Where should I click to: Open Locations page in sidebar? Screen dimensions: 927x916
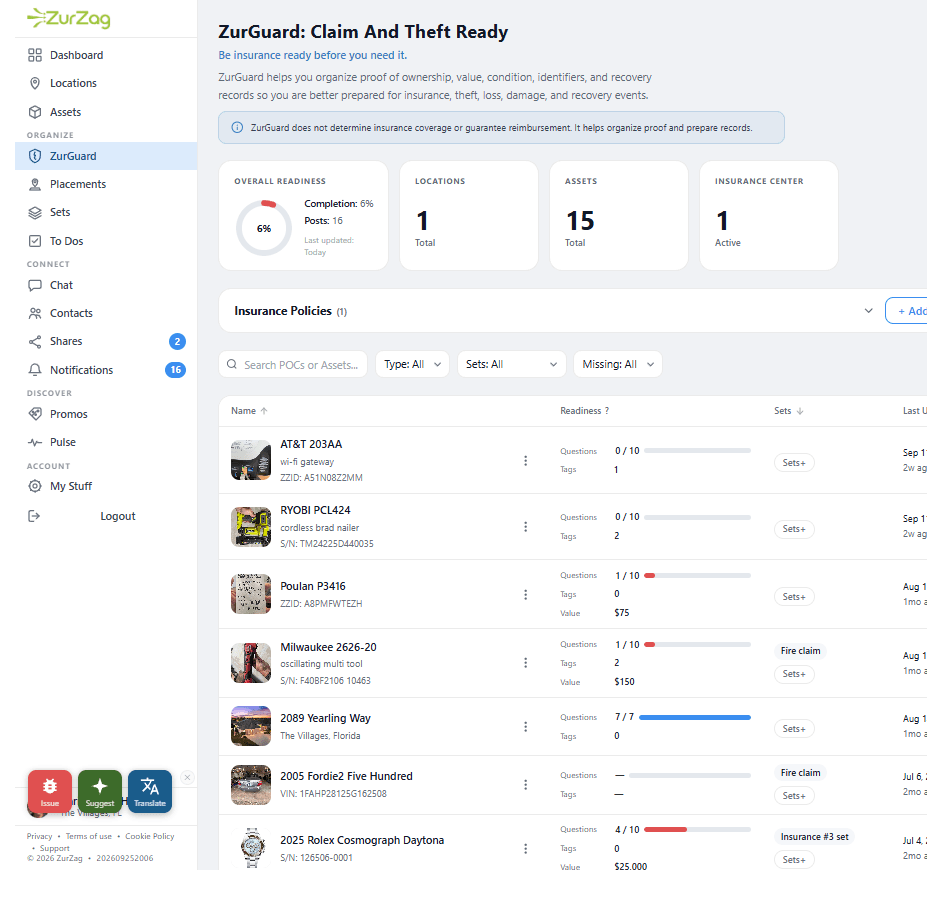(x=106, y=83)
